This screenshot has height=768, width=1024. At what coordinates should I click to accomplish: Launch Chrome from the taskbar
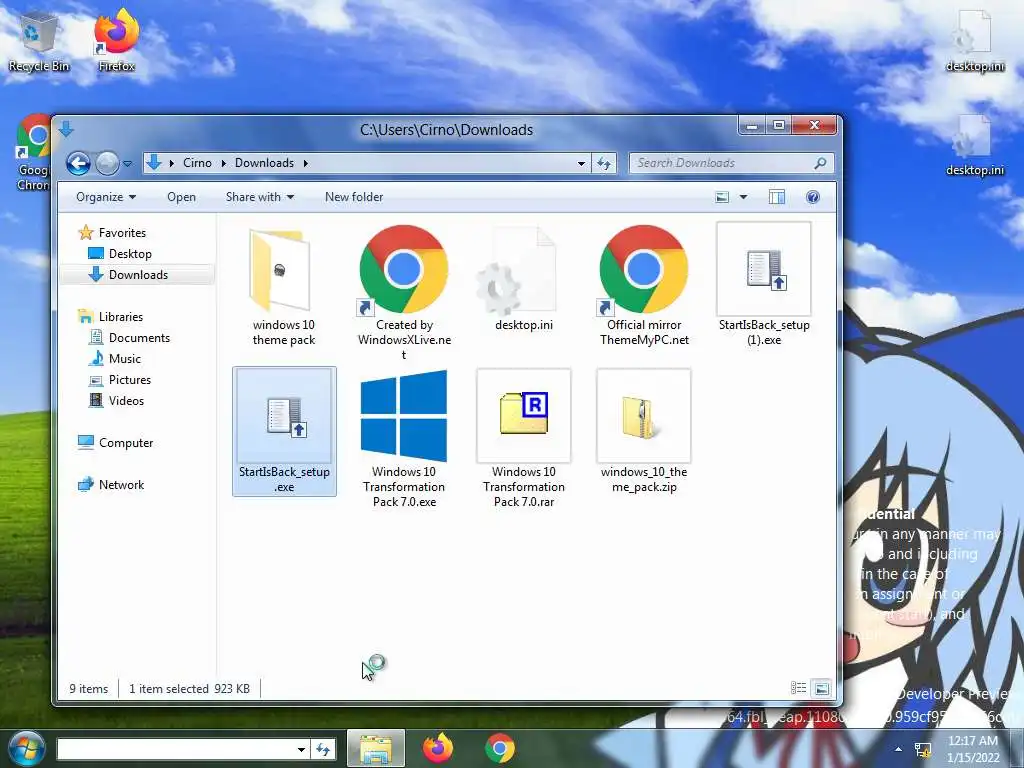point(500,748)
